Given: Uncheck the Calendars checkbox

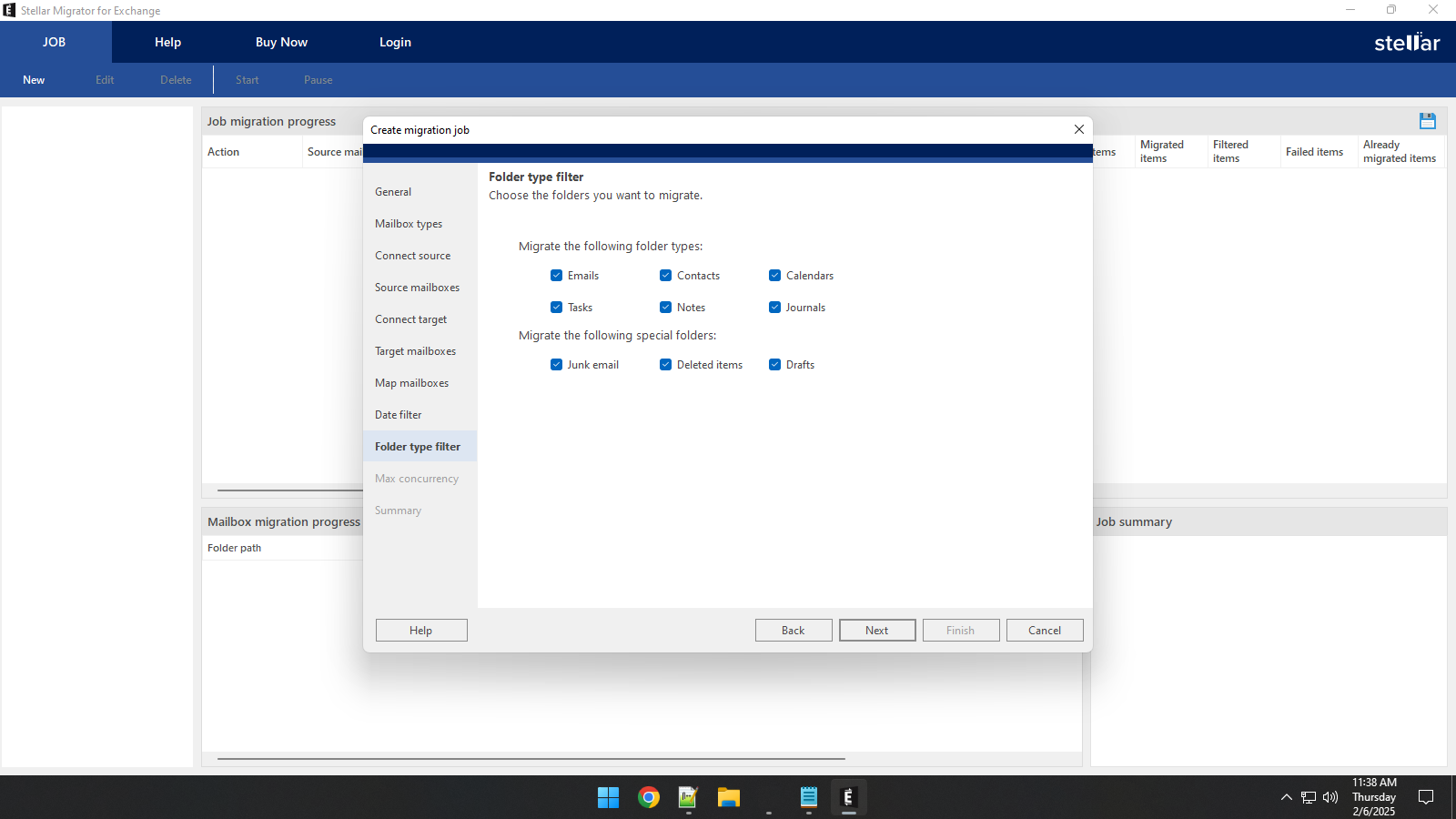Looking at the screenshot, I should tap(774, 276).
